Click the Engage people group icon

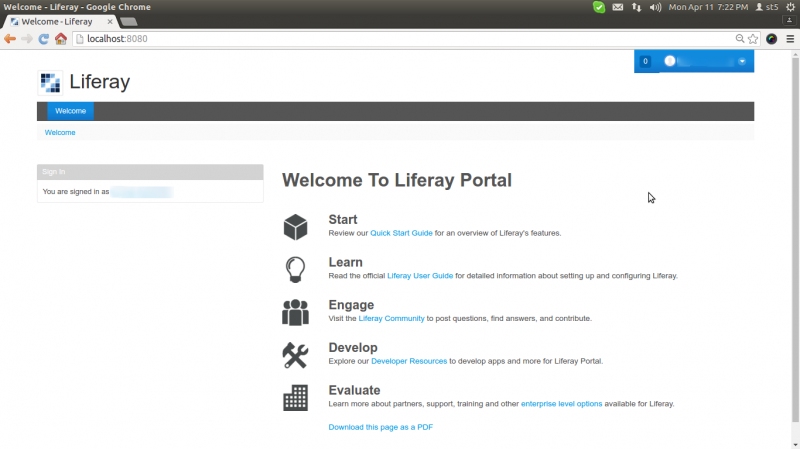pyautogui.click(x=295, y=312)
